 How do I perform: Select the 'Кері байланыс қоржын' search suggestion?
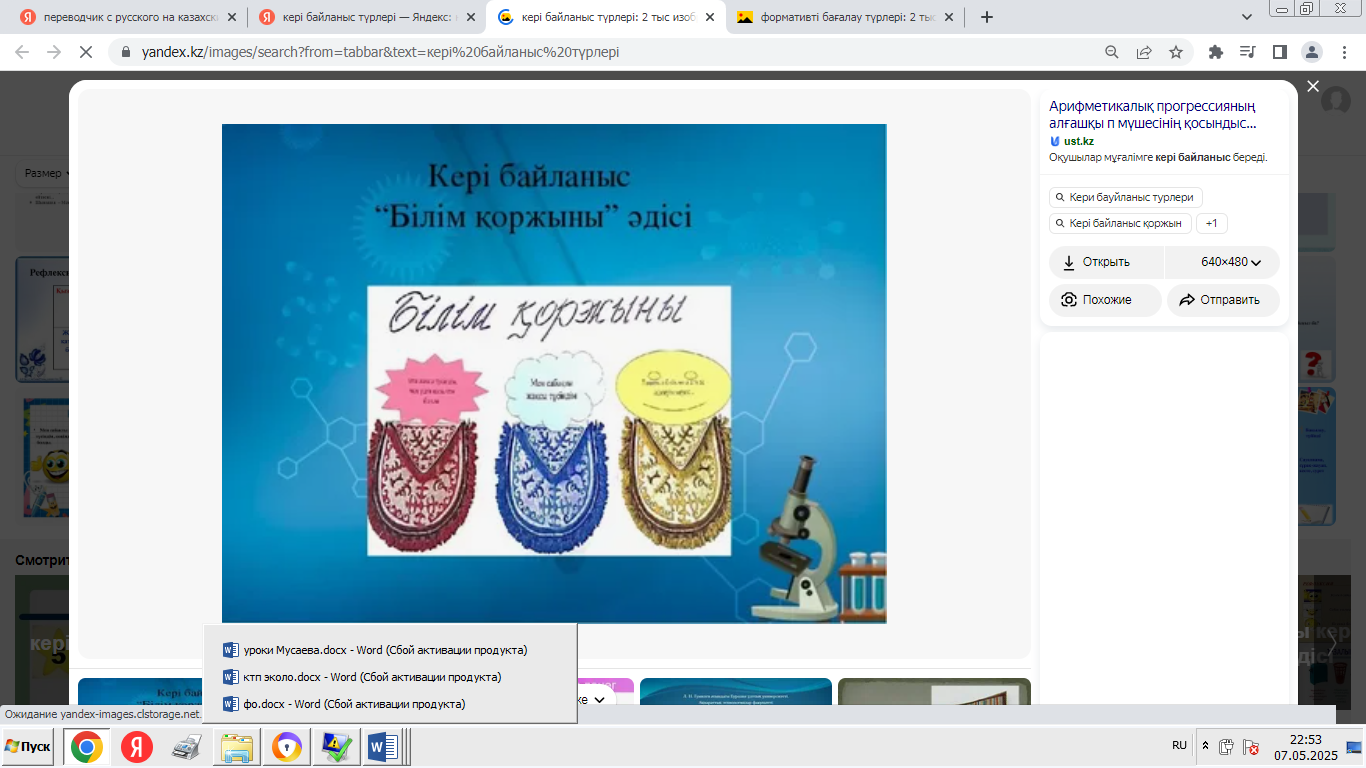(x=1120, y=223)
